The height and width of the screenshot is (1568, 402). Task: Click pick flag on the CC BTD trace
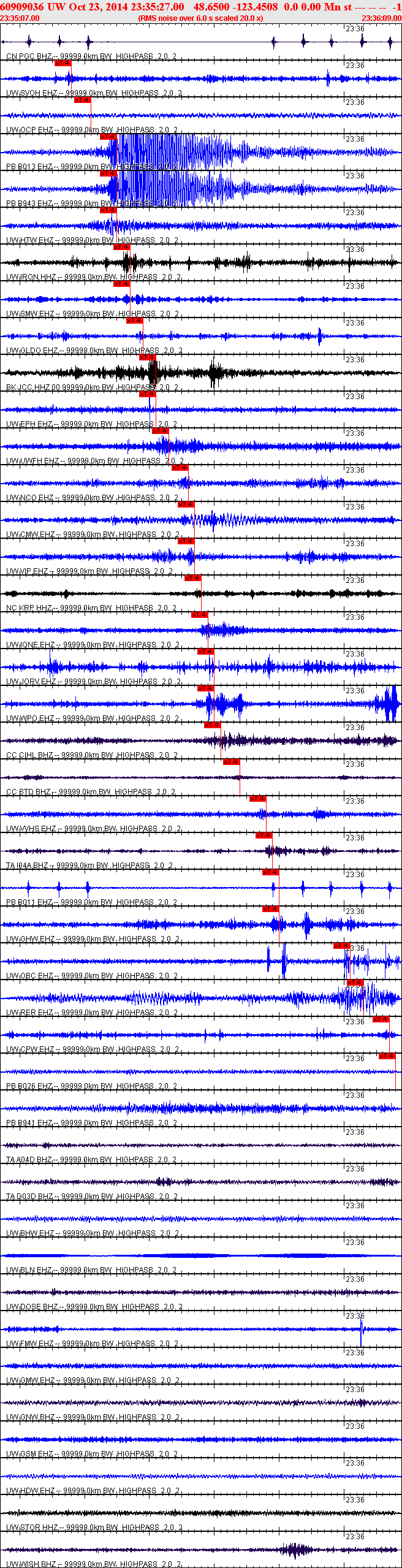click(x=232, y=762)
